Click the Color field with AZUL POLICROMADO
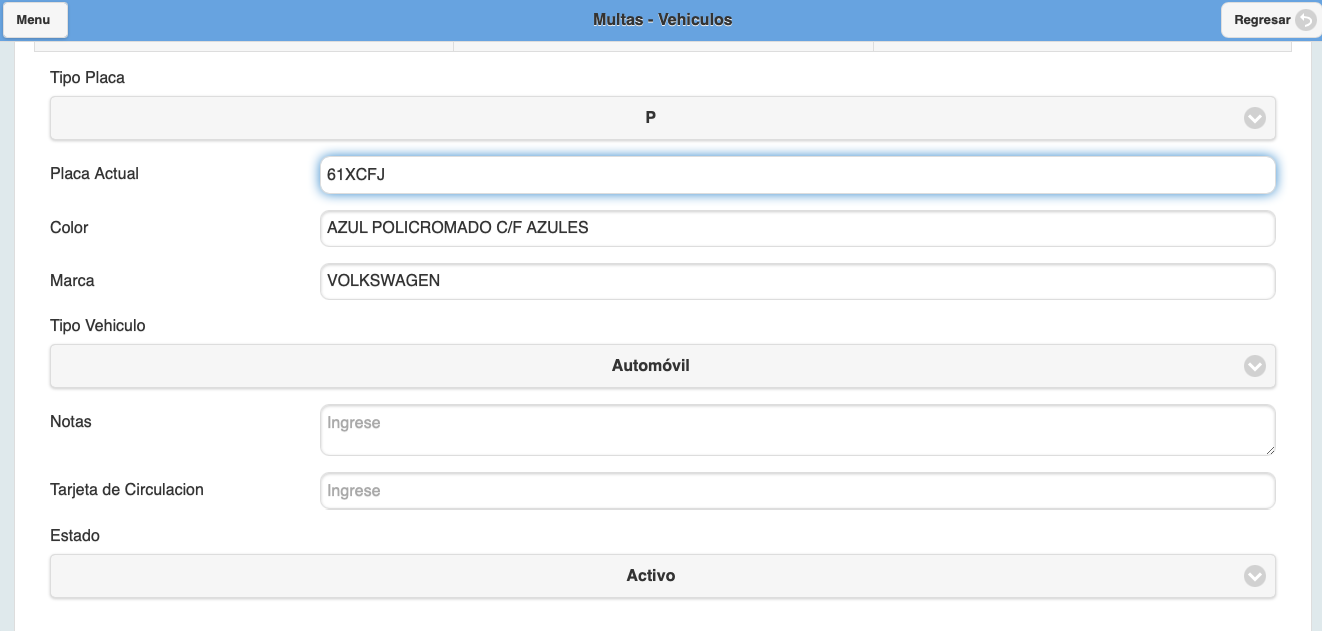This screenshot has height=631, width=1322. tap(797, 228)
